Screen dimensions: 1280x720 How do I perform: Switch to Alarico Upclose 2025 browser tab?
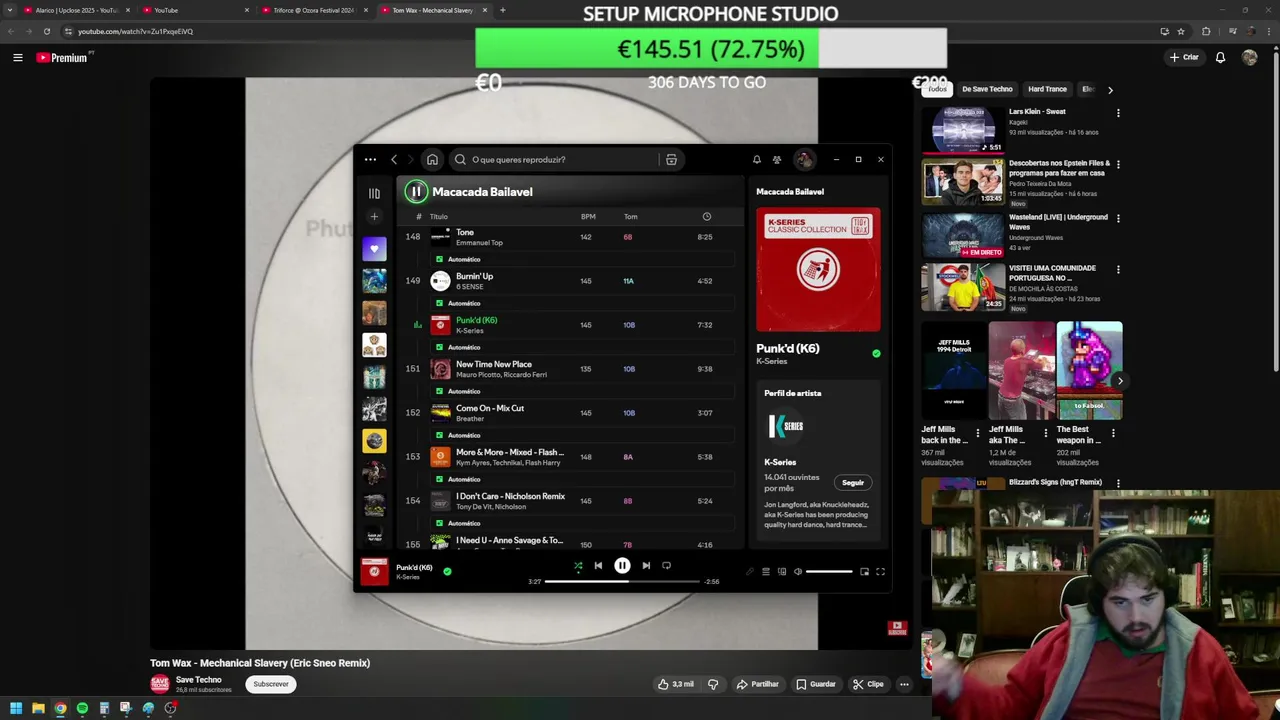[x=76, y=10]
